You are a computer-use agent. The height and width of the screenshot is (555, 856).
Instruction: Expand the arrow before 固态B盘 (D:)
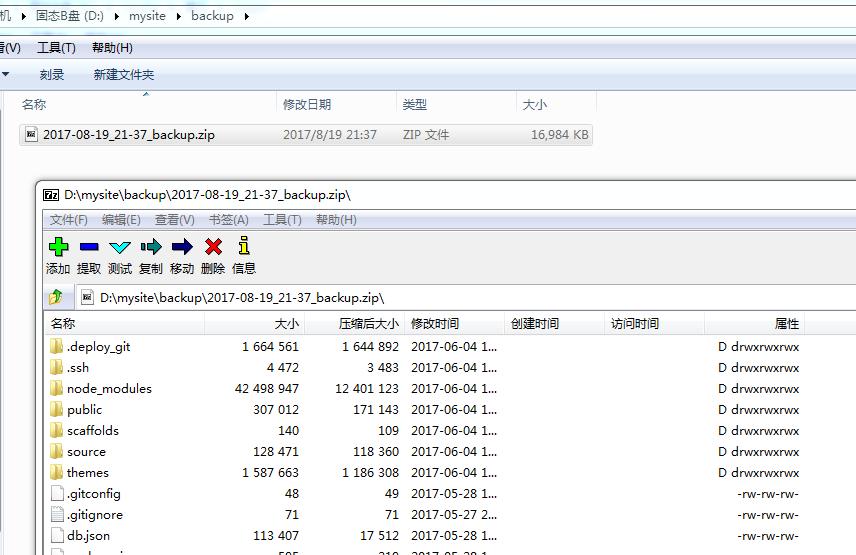[23, 16]
